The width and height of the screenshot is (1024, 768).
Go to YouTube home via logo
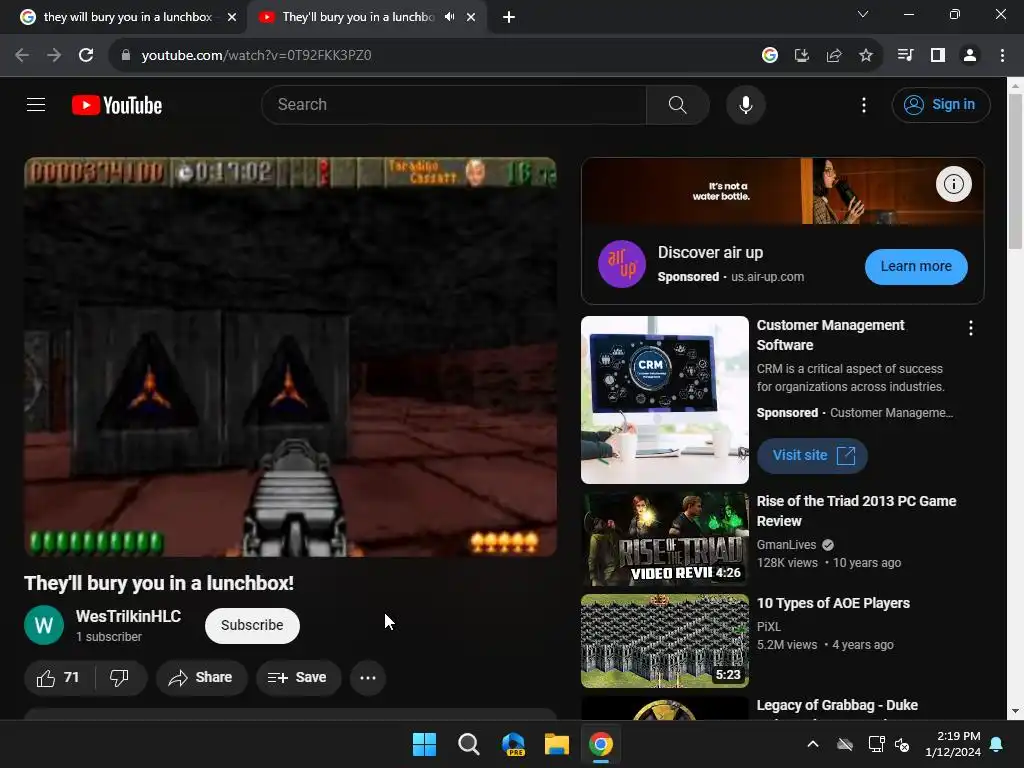point(117,105)
